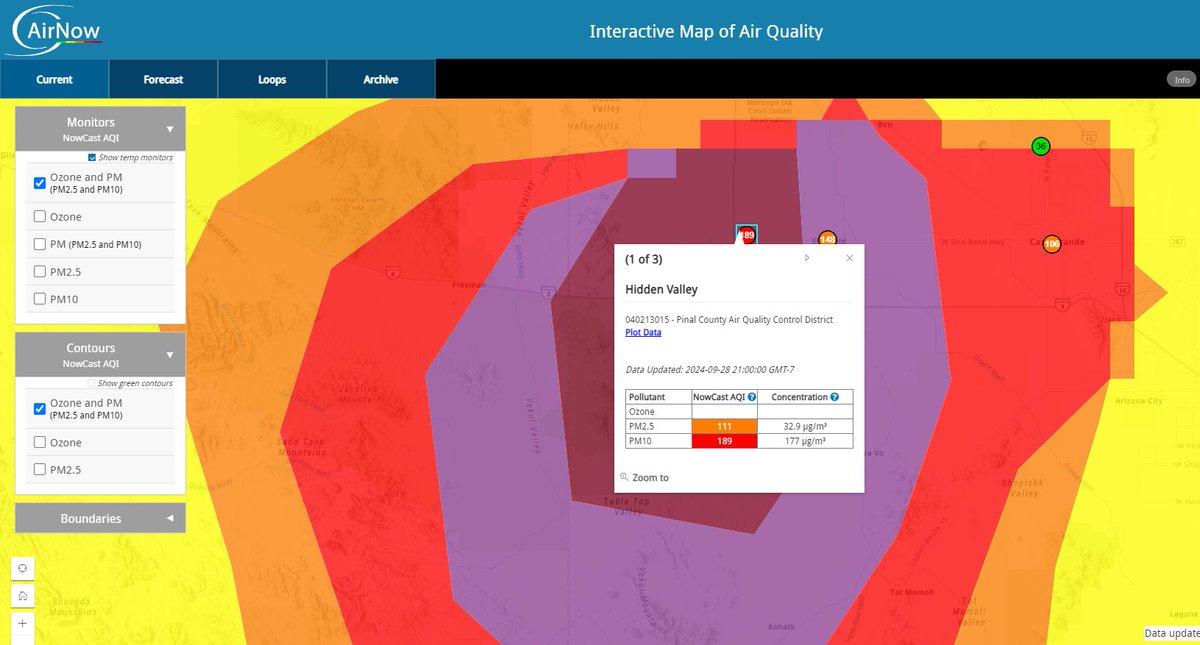Check the Ozone option under Monitors
1200x645 pixels.
[x=38, y=216]
